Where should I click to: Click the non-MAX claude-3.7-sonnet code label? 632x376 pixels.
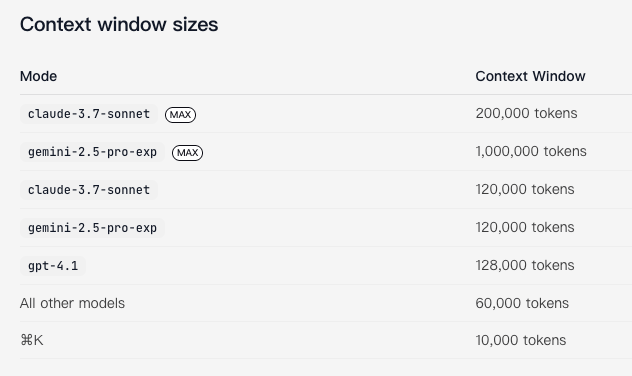click(89, 190)
